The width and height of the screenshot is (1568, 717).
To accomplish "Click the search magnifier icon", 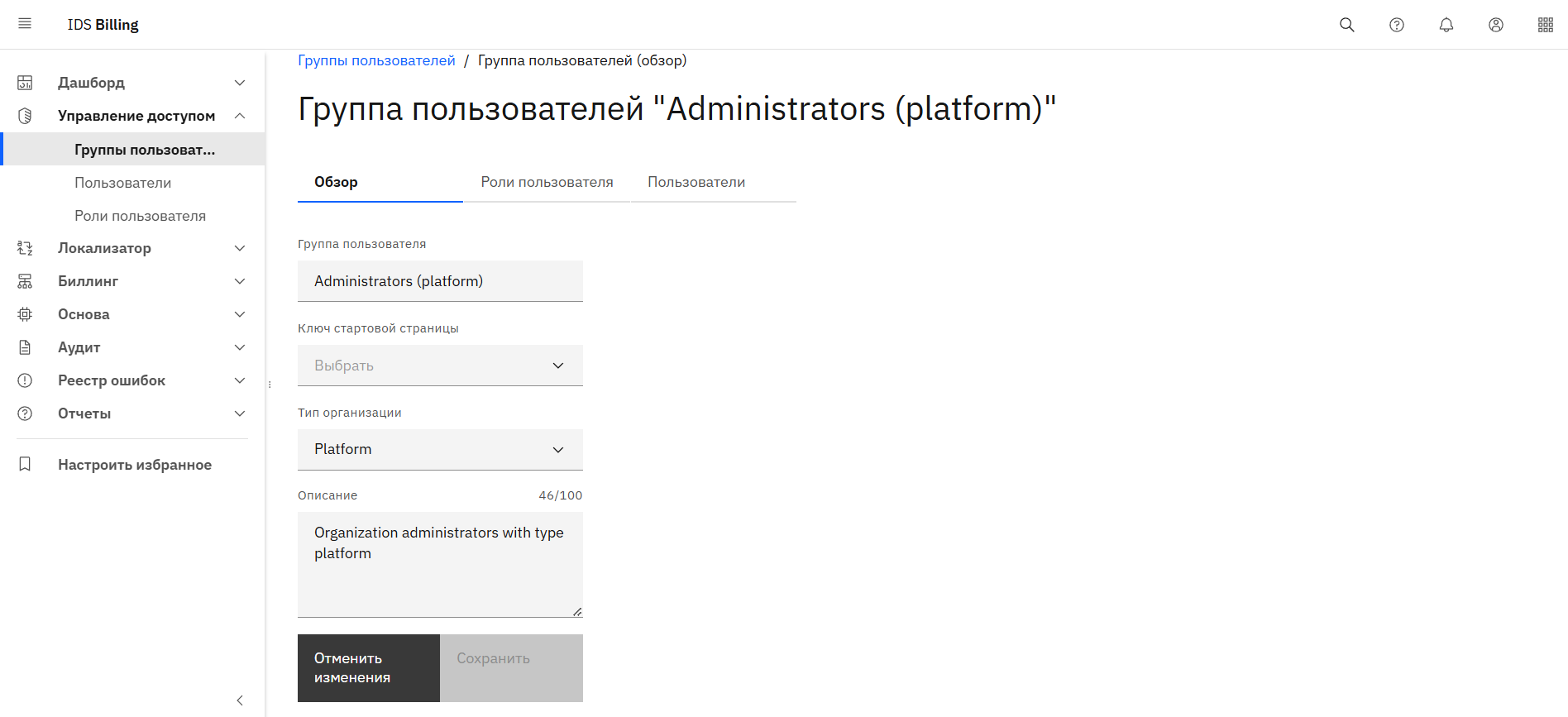I will (x=1347, y=25).
